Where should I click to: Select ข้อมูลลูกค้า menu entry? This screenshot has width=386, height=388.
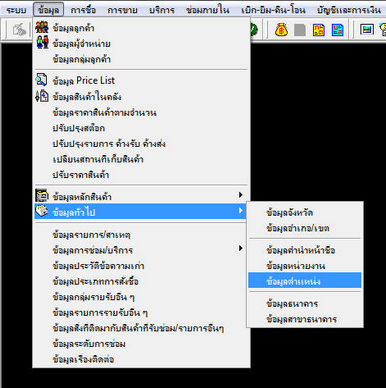pyautogui.click(x=141, y=28)
